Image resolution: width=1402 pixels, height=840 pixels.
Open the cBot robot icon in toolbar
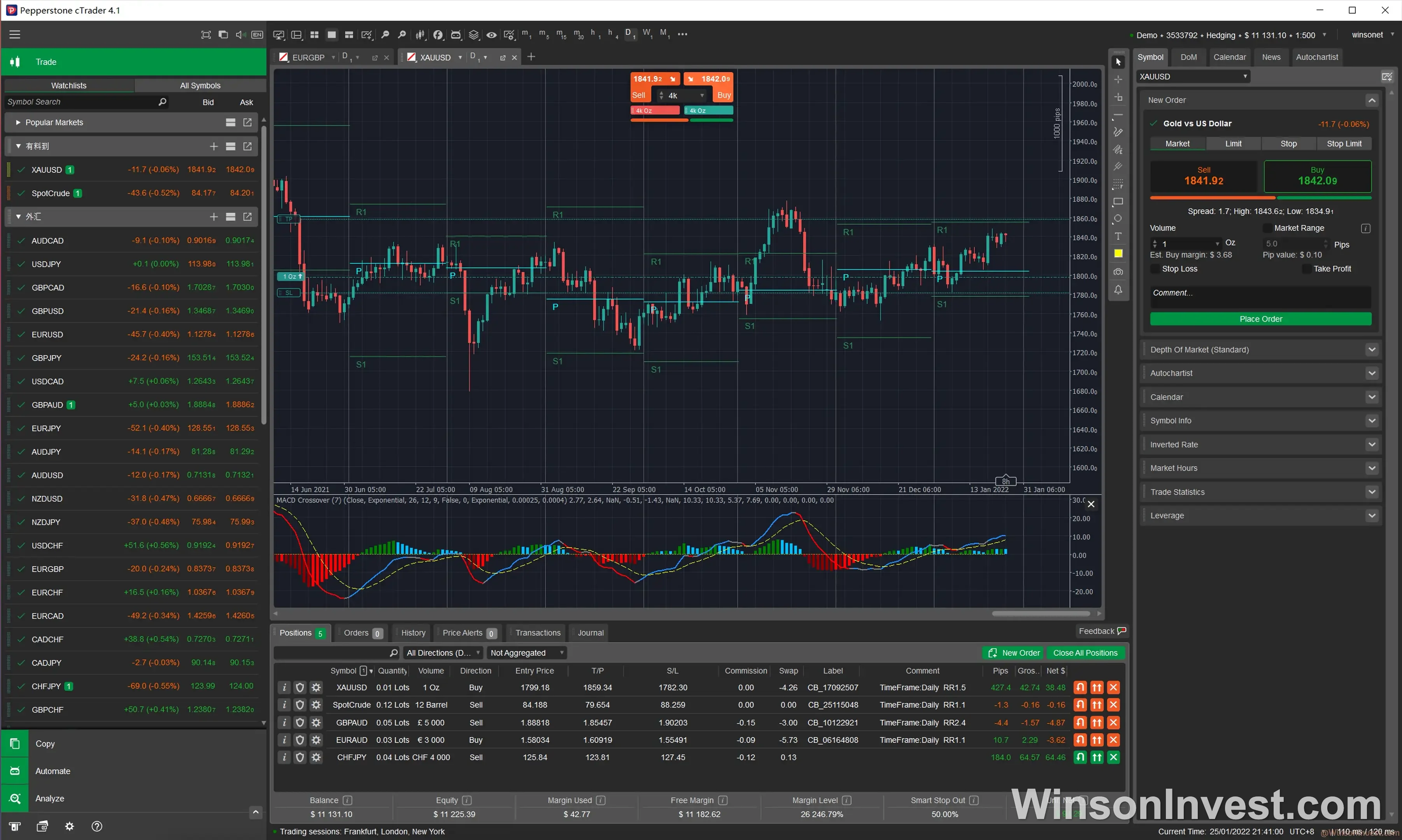[456, 35]
